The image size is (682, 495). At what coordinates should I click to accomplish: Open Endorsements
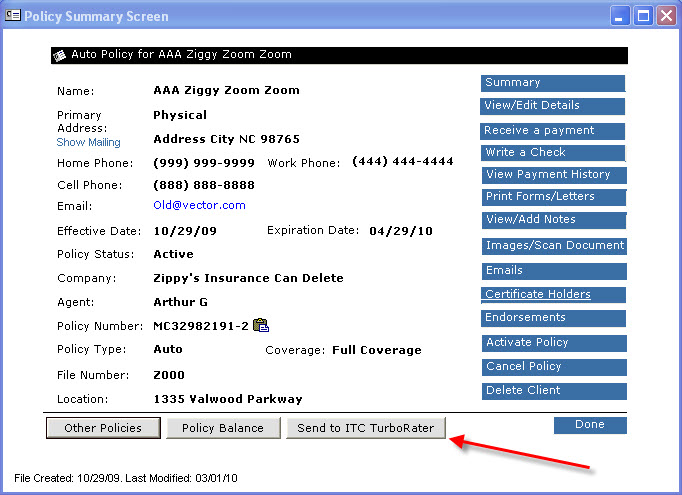coord(552,318)
